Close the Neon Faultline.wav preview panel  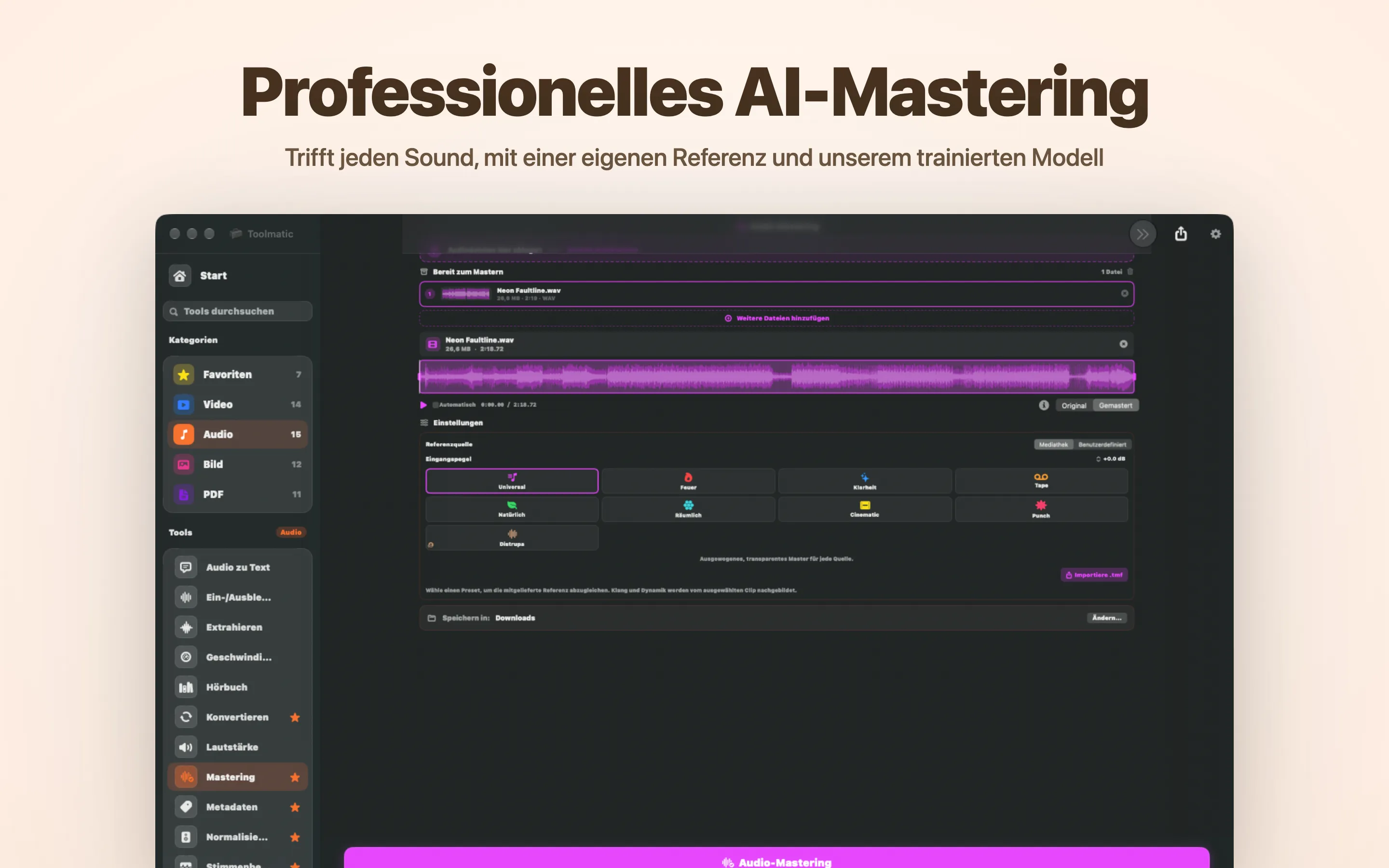1123,344
